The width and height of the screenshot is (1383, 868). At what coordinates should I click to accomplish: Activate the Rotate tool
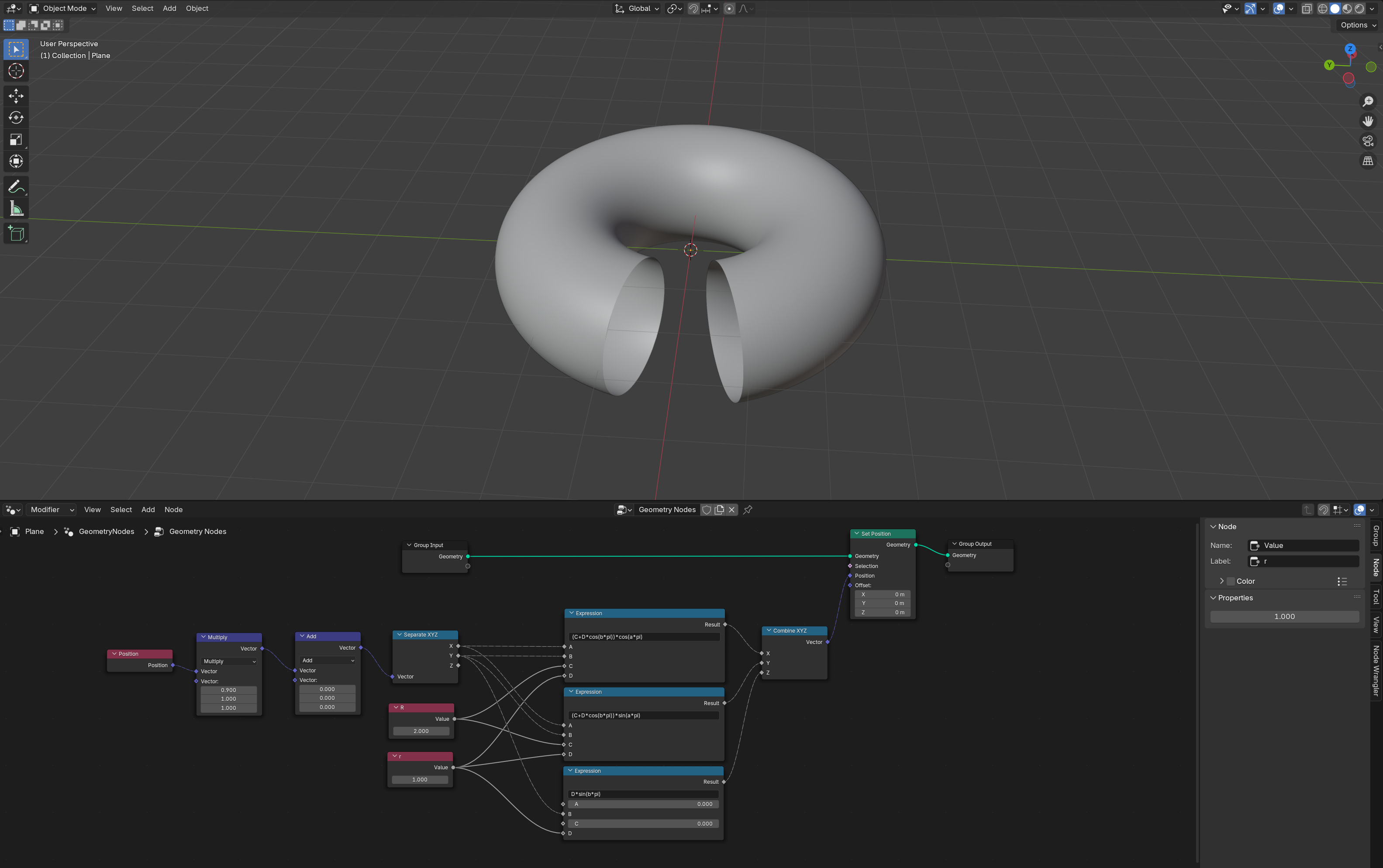16,118
